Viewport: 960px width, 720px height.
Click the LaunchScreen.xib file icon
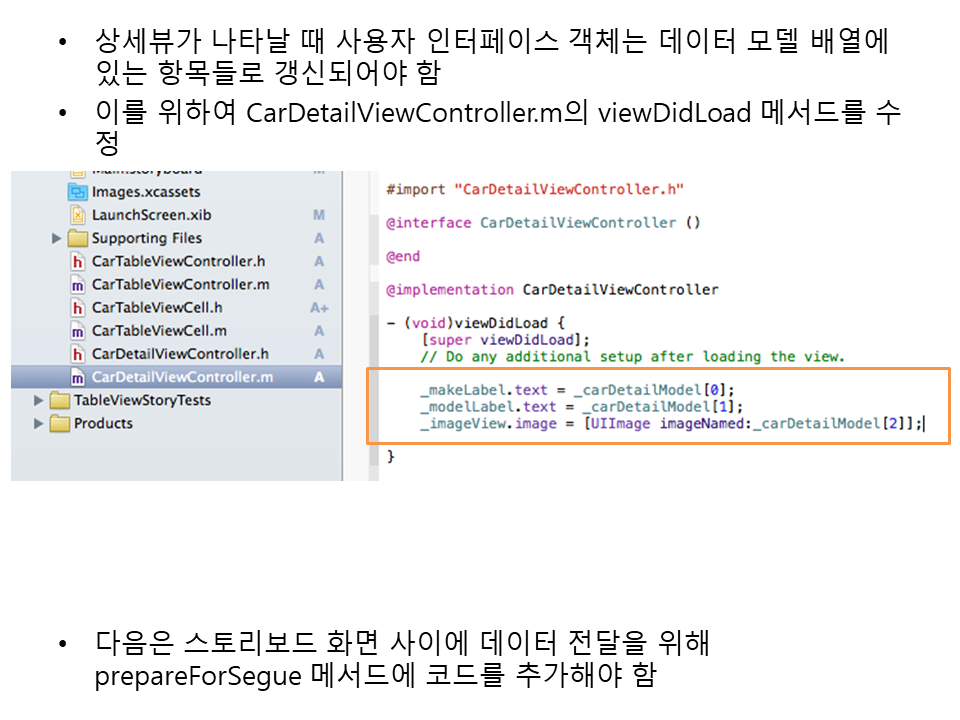77,215
